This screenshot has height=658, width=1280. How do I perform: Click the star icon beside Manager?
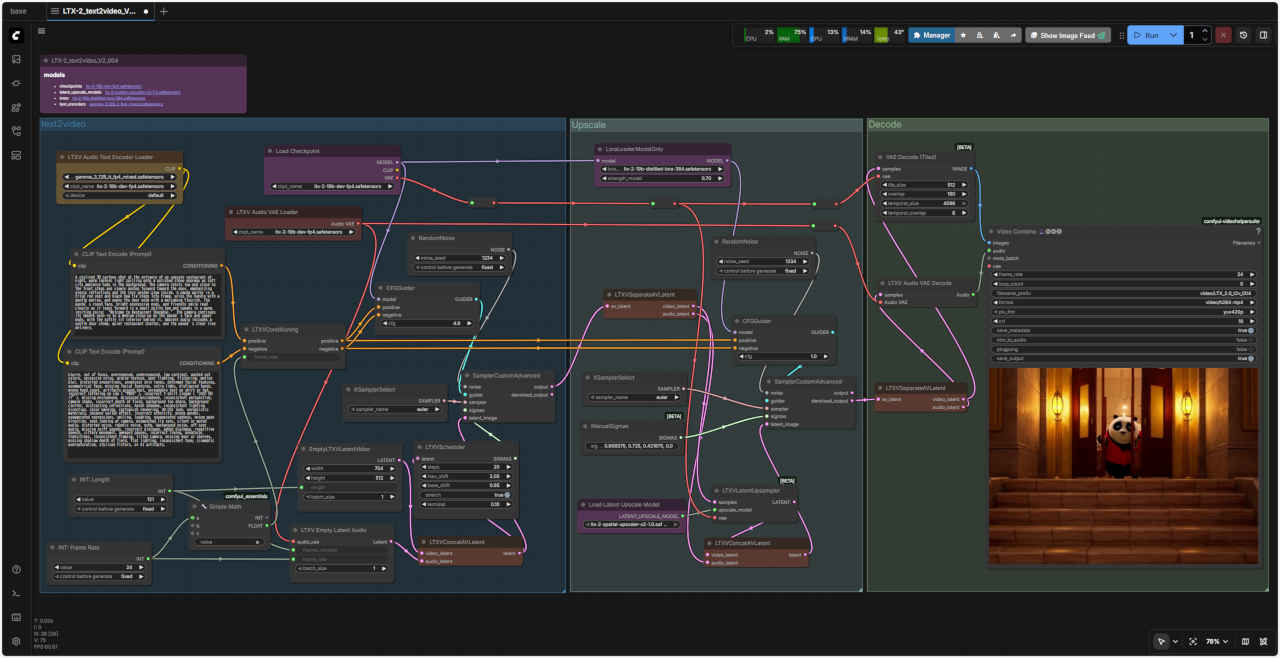[963, 35]
